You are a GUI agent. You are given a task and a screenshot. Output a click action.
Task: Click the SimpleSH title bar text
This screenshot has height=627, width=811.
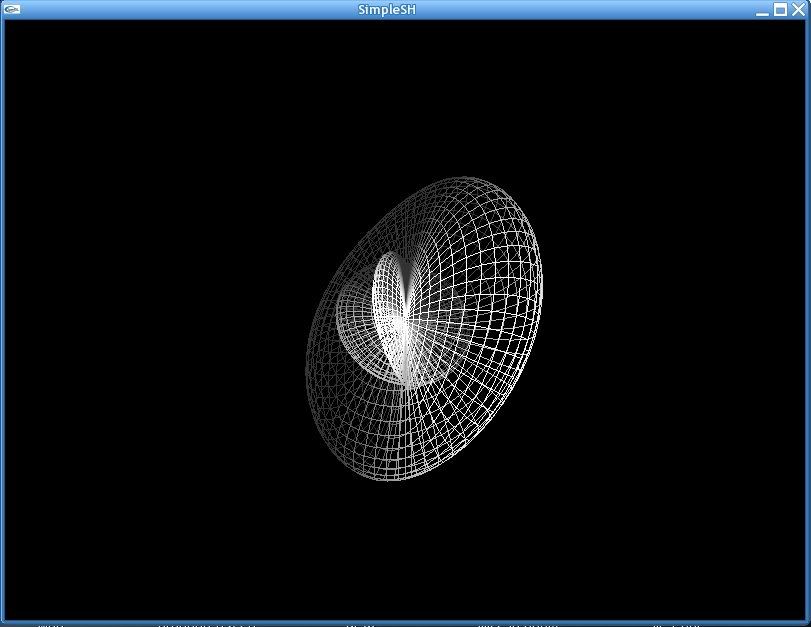(387, 10)
